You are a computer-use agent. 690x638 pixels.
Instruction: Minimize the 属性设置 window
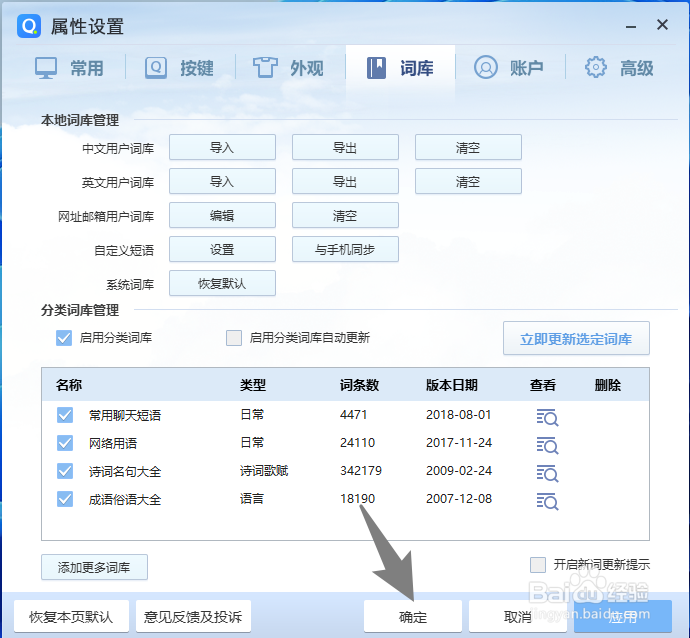pyautogui.click(x=631, y=26)
